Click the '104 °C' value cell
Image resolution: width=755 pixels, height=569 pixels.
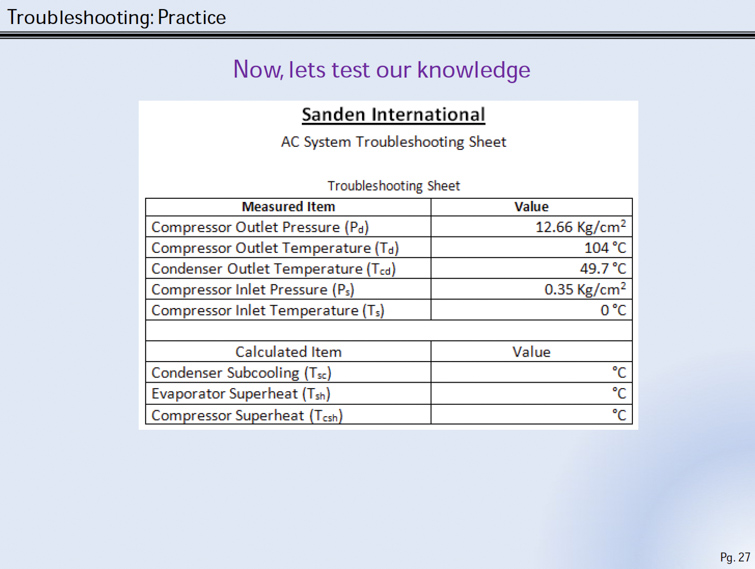pyautogui.click(x=532, y=247)
